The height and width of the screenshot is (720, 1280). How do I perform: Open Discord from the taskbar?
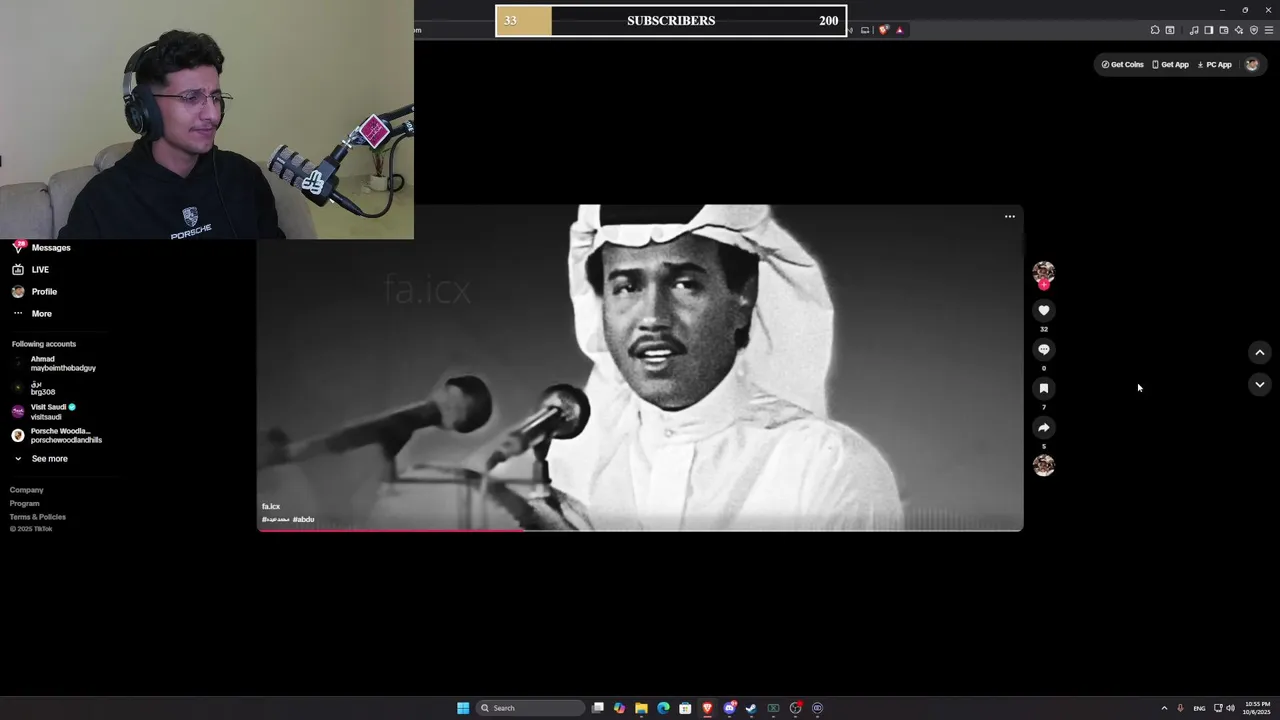click(730, 708)
